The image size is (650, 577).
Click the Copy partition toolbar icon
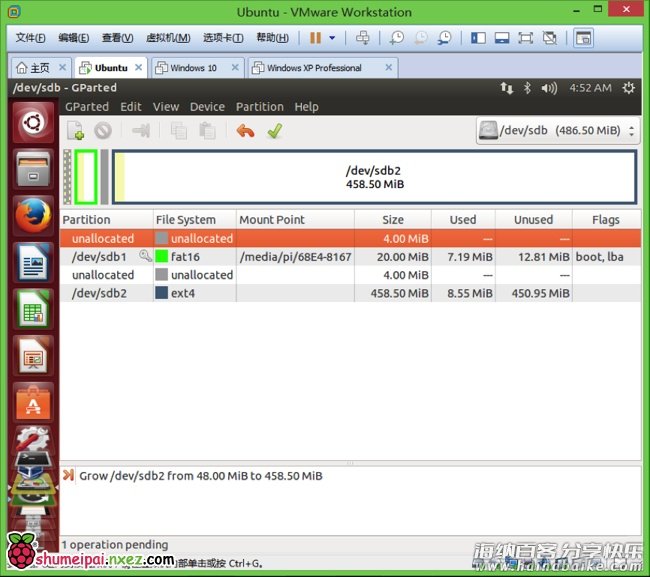point(179,131)
